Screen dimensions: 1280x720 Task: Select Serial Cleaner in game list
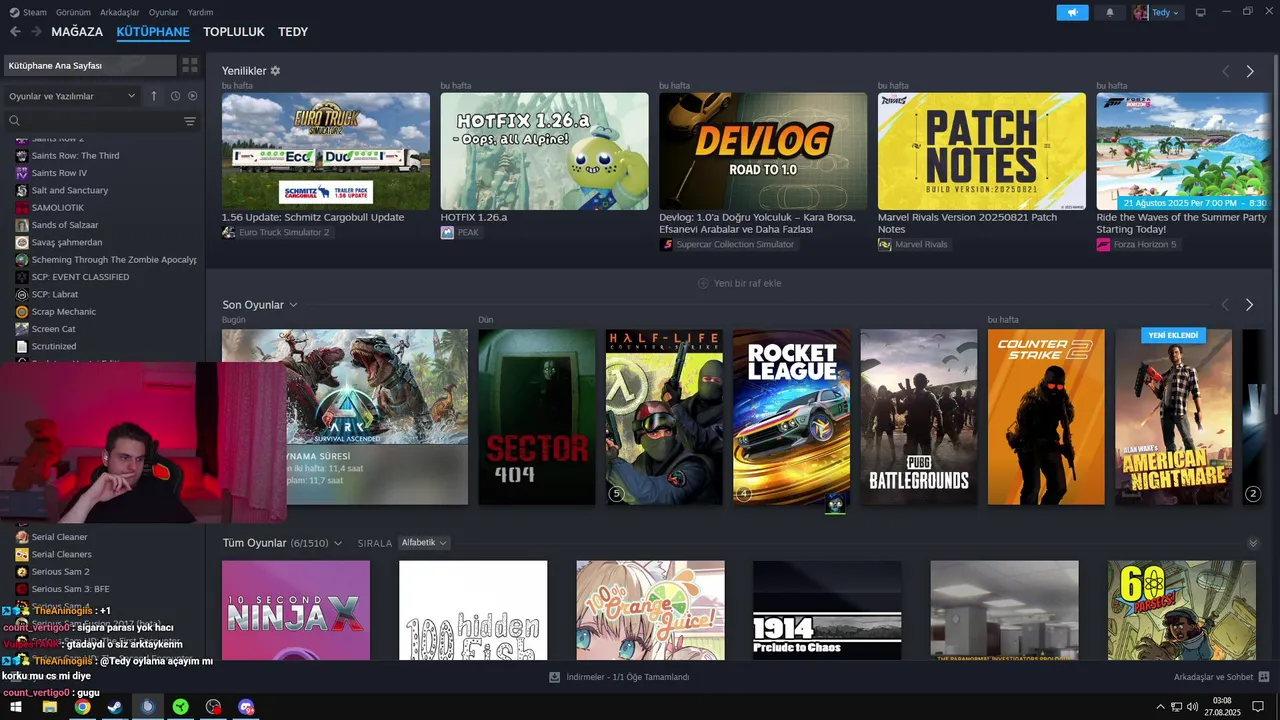pos(59,537)
